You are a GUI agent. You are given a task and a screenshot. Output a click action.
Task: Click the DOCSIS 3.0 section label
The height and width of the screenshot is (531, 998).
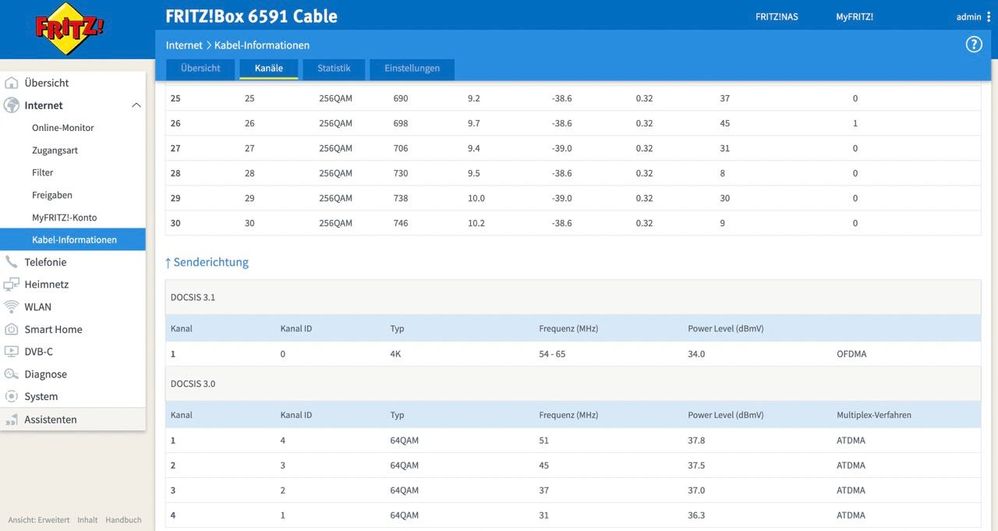193,384
